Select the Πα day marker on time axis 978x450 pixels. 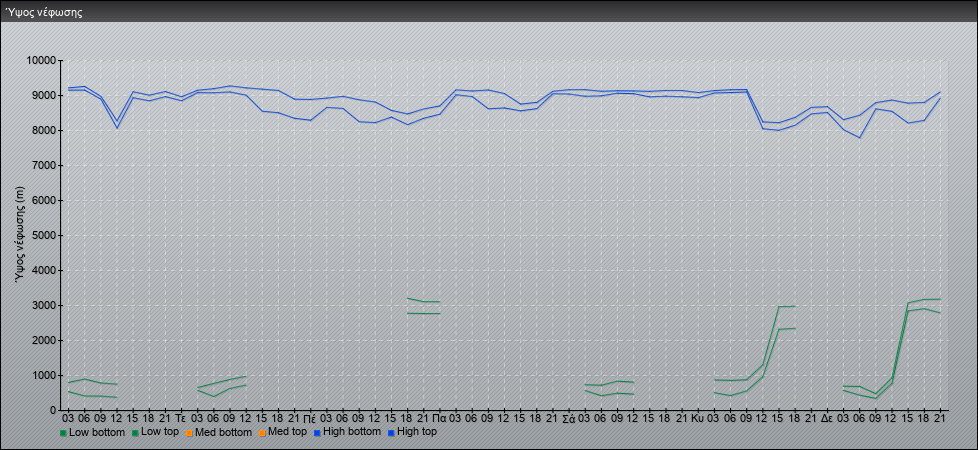[439, 417]
